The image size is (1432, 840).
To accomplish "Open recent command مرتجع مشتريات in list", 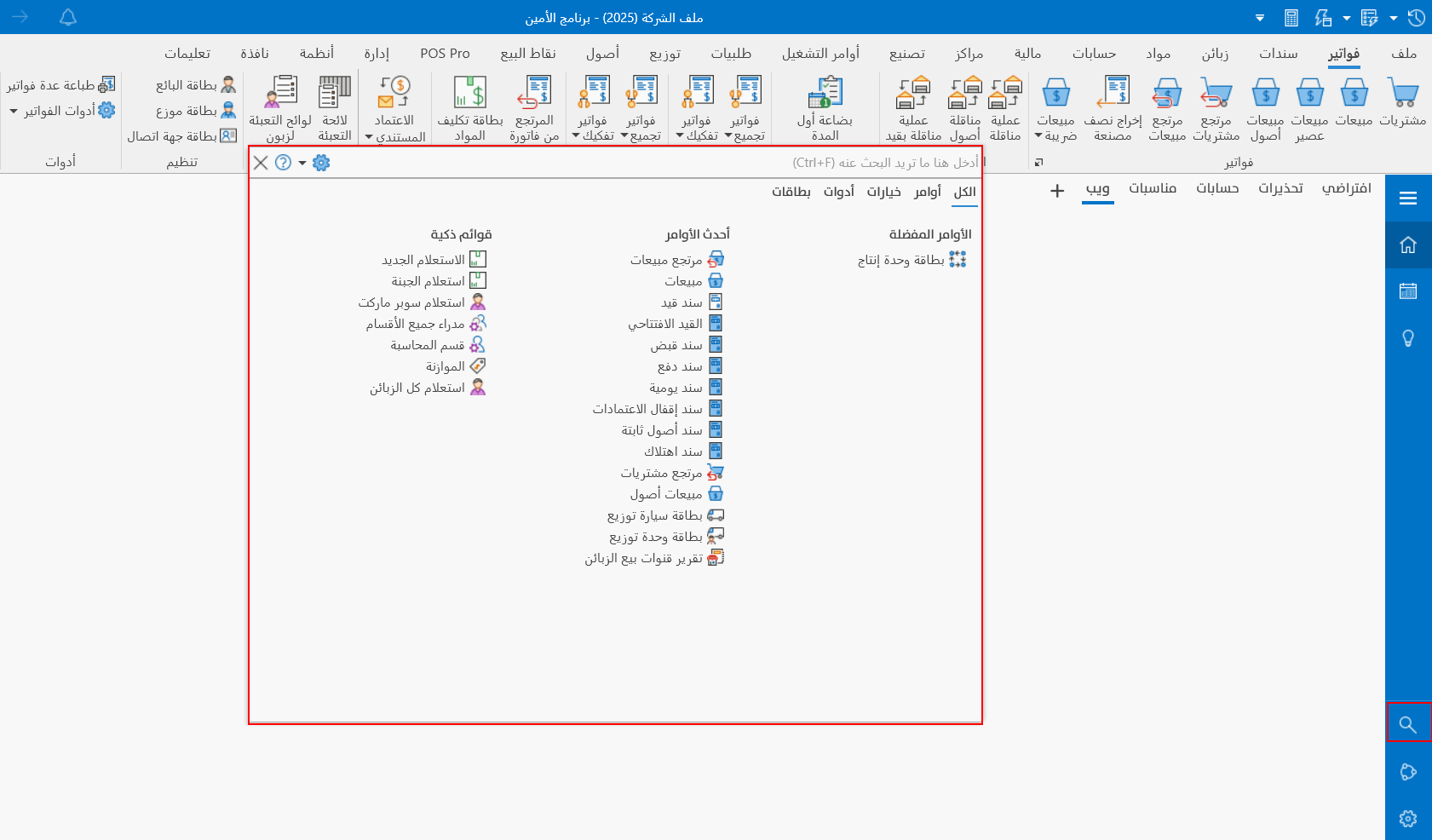I will 672,473.
